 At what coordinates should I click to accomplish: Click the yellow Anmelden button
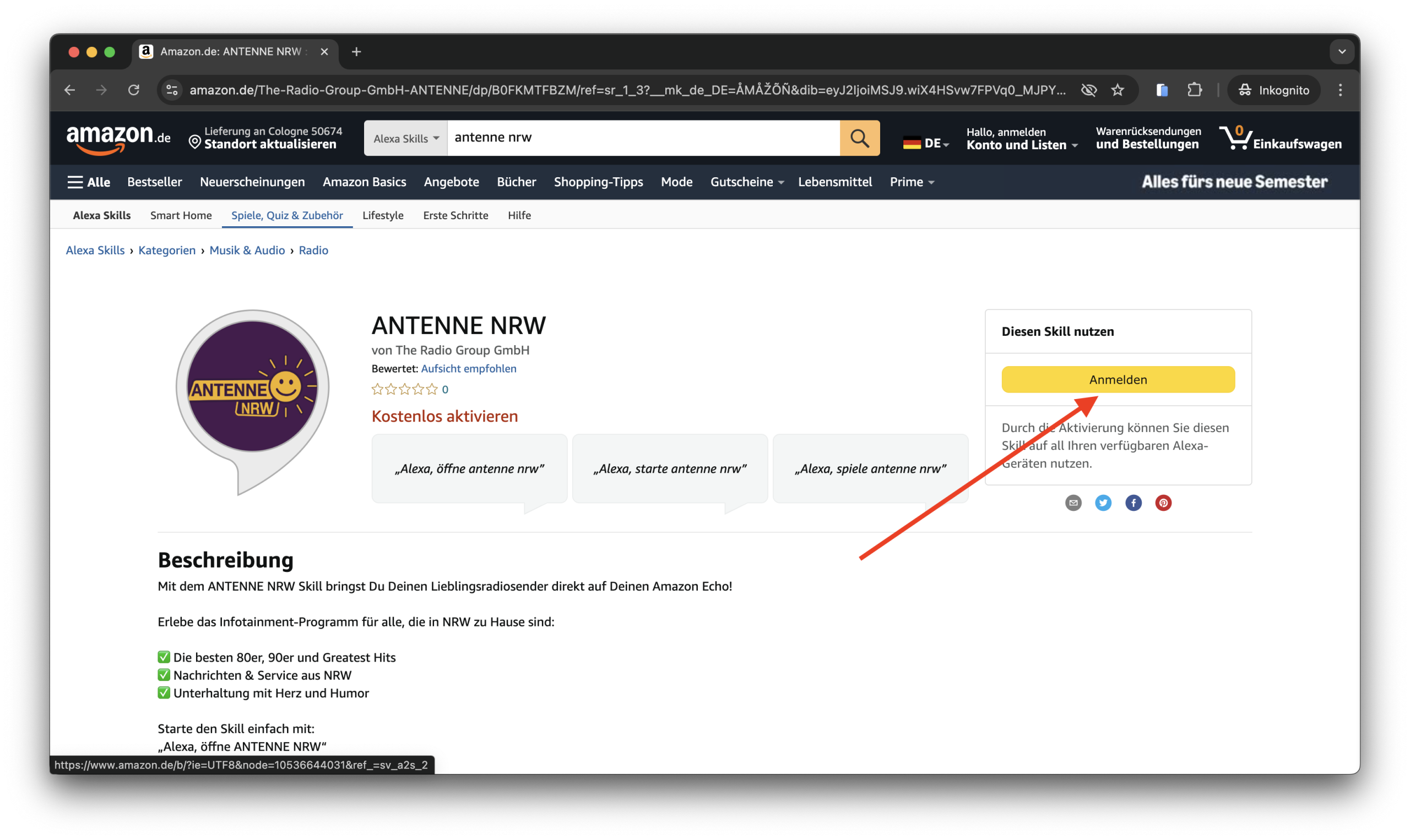pyautogui.click(x=1118, y=379)
